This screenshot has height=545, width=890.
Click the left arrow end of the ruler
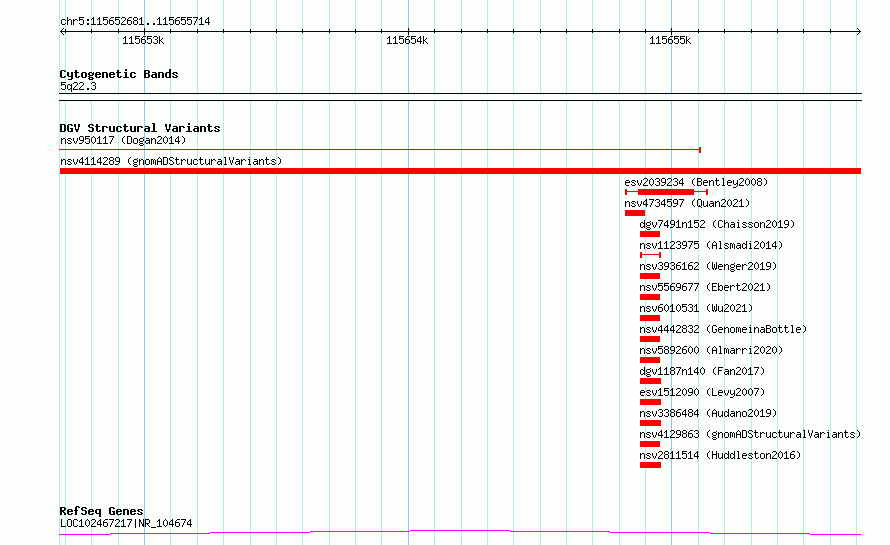point(62,32)
